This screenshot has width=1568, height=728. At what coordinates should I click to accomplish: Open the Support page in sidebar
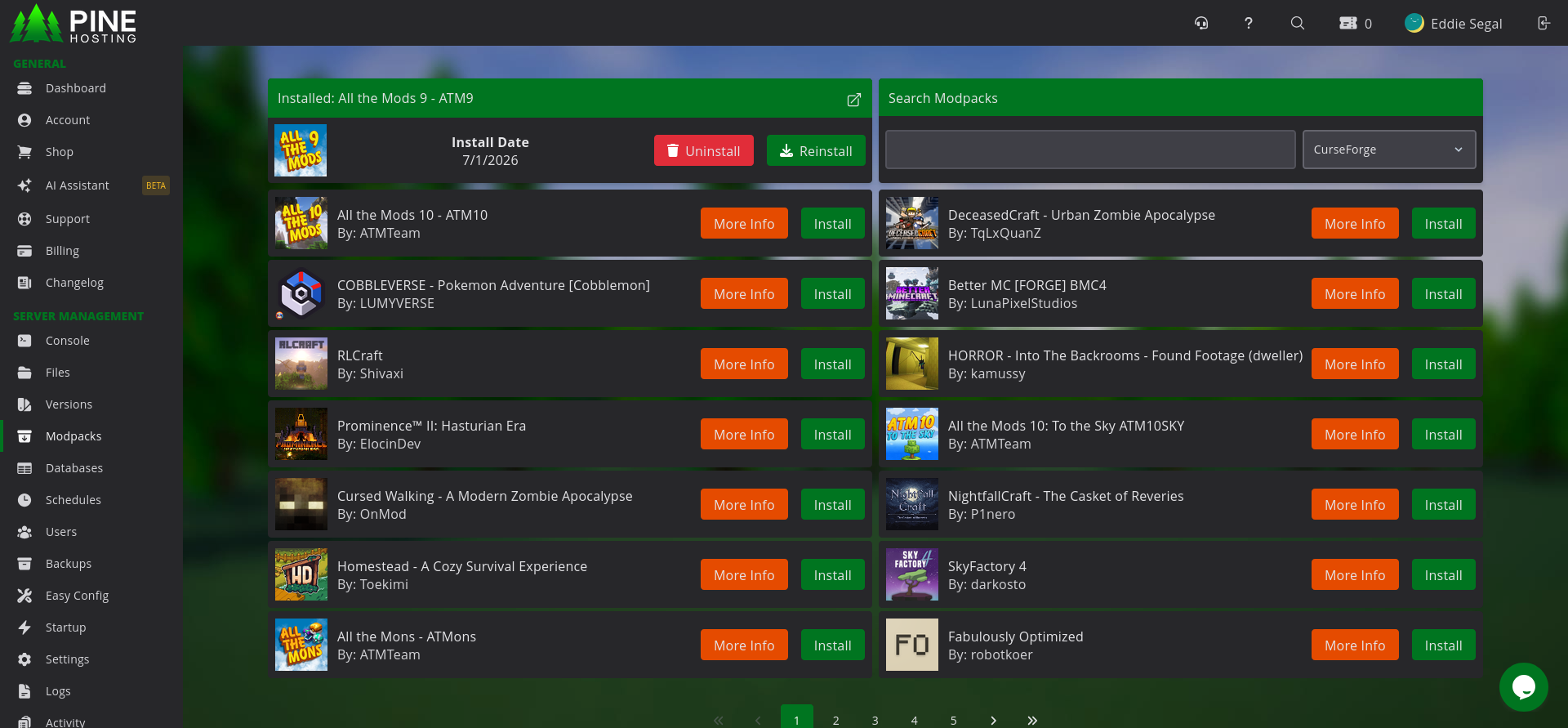tap(68, 219)
